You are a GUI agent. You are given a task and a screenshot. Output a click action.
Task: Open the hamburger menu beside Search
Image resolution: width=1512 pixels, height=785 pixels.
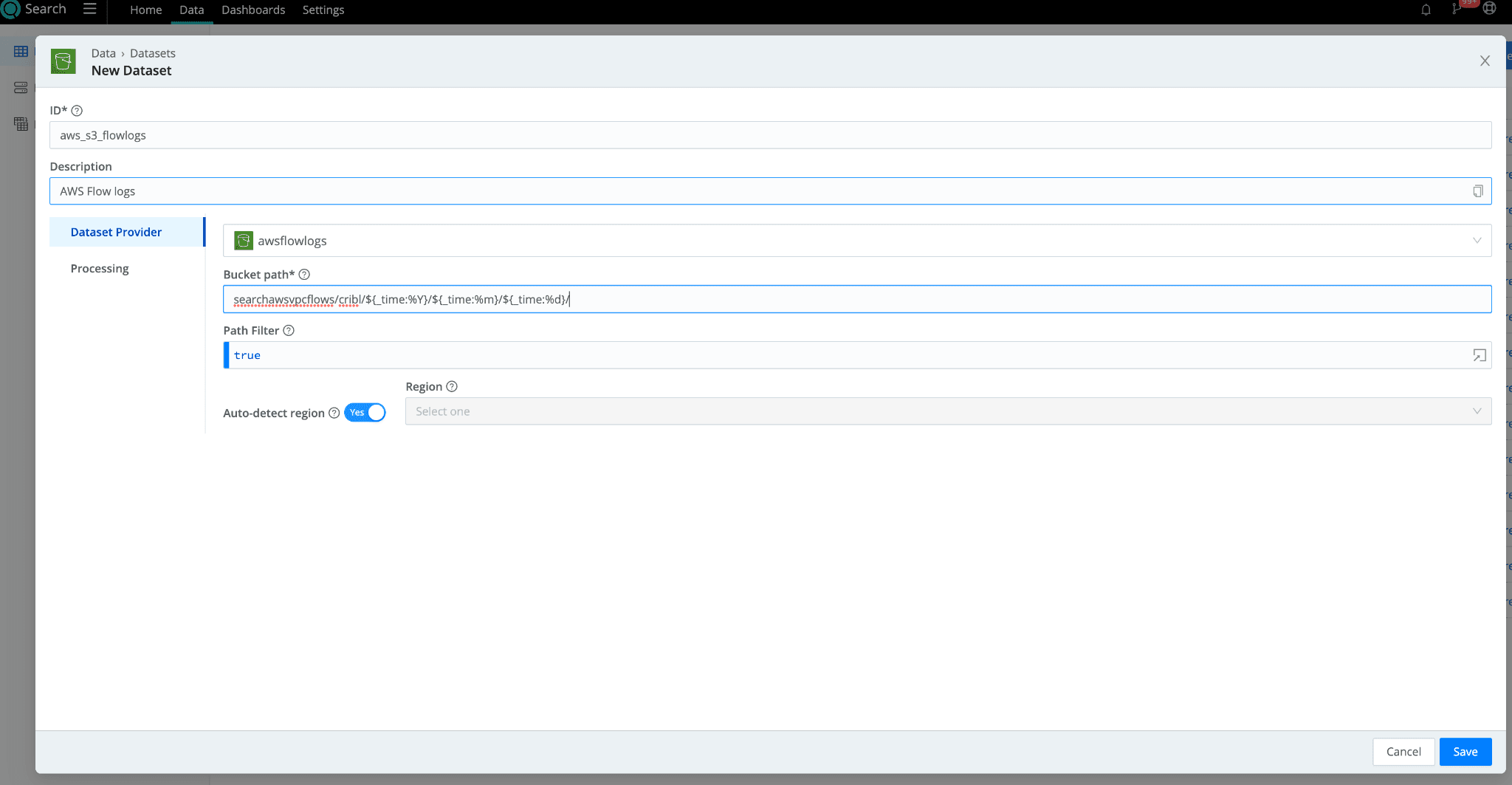pyautogui.click(x=90, y=9)
